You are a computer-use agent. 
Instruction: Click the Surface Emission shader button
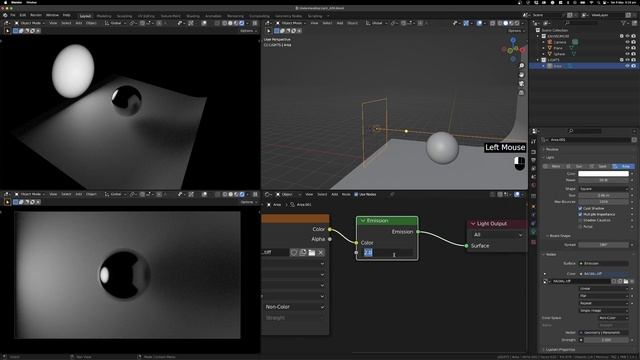[603, 264]
